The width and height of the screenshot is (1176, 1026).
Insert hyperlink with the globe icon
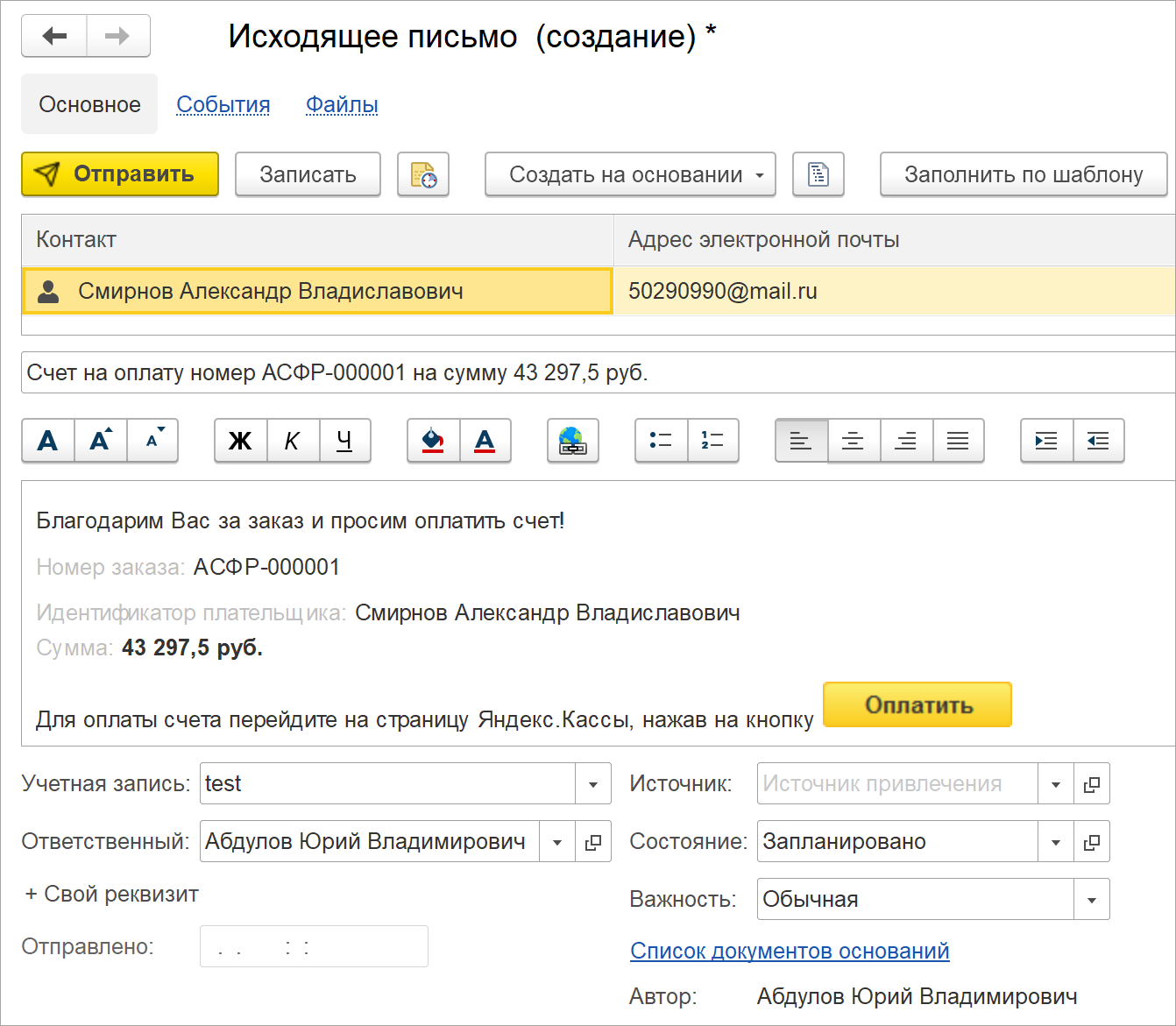573,440
